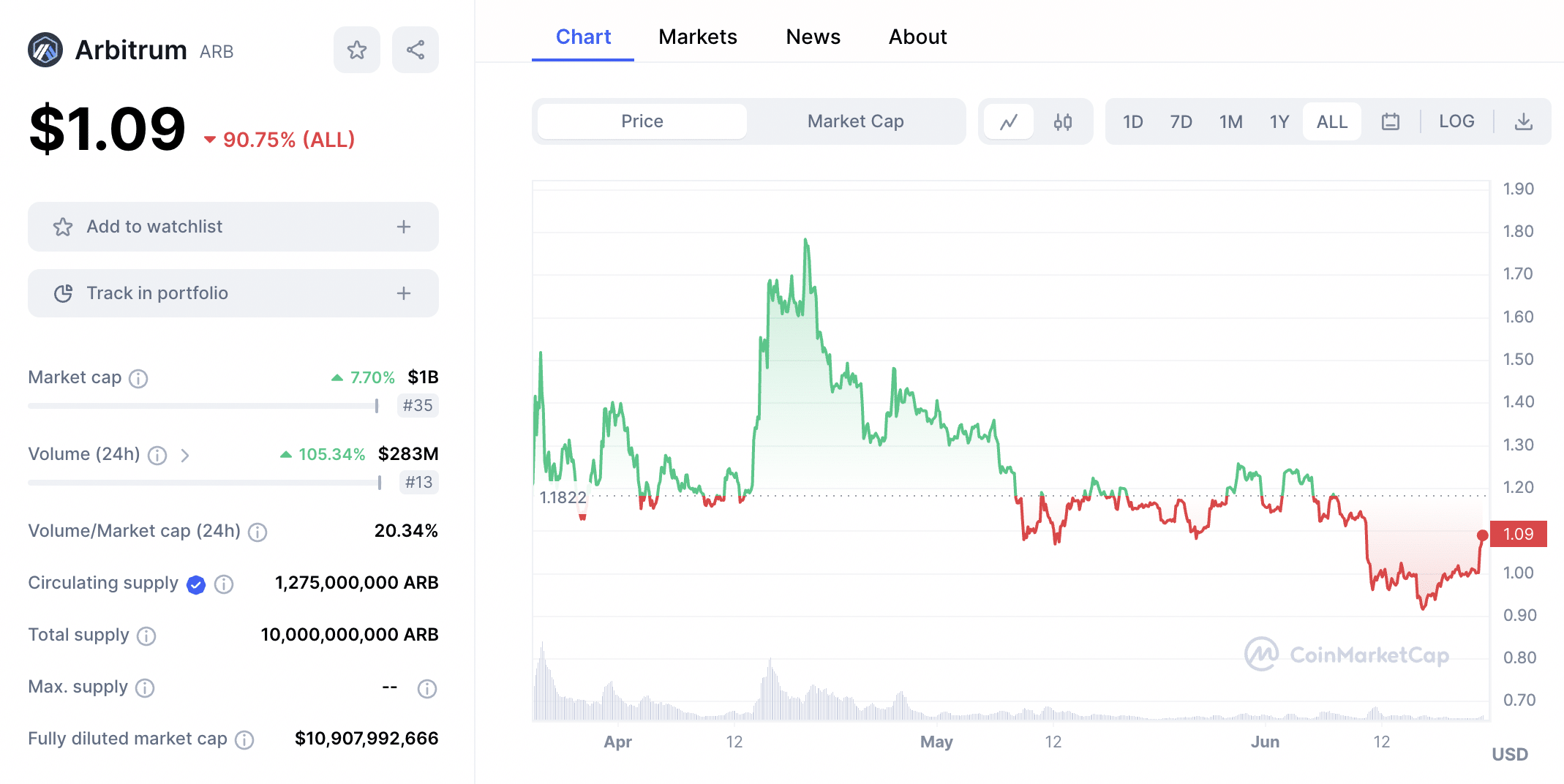Click Circulating supply verified badge
Screen dimensions: 1564x784
pyautogui.click(x=195, y=584)
